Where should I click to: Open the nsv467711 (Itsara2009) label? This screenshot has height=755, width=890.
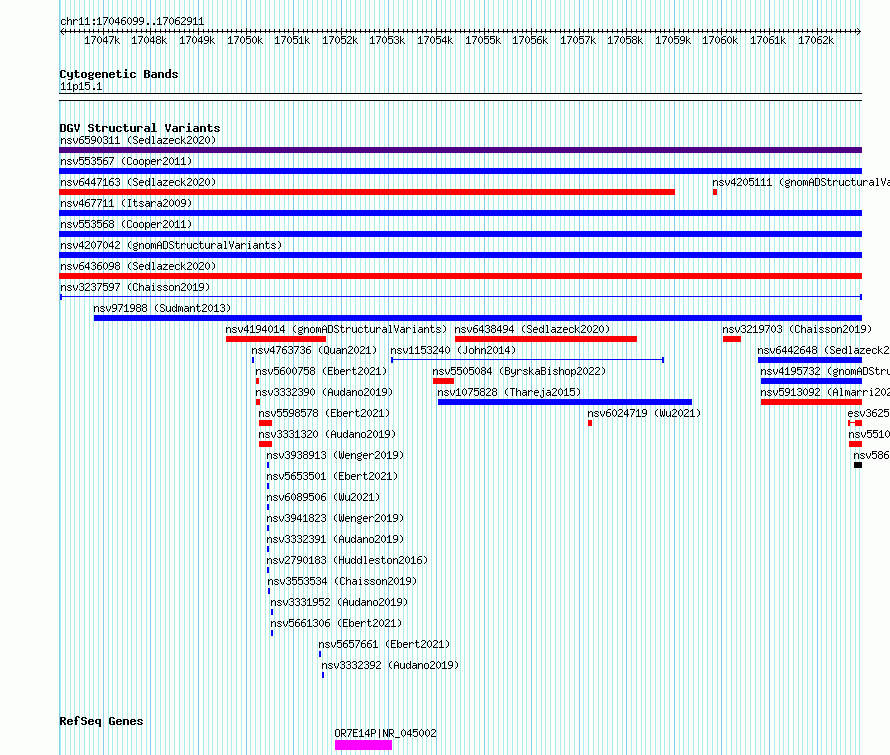(x=126, y=203)
